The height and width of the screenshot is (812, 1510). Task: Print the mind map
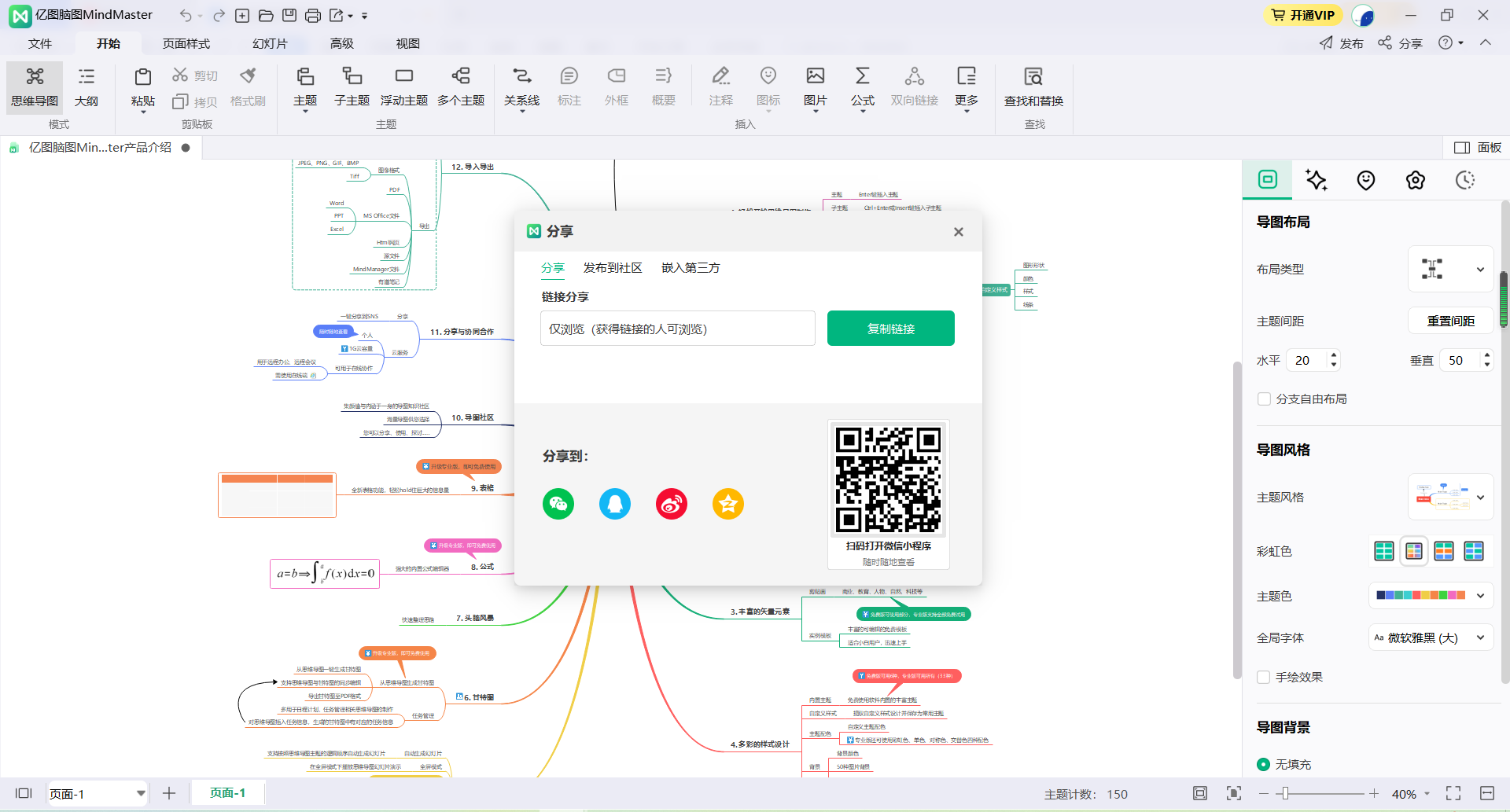point(313,15)
